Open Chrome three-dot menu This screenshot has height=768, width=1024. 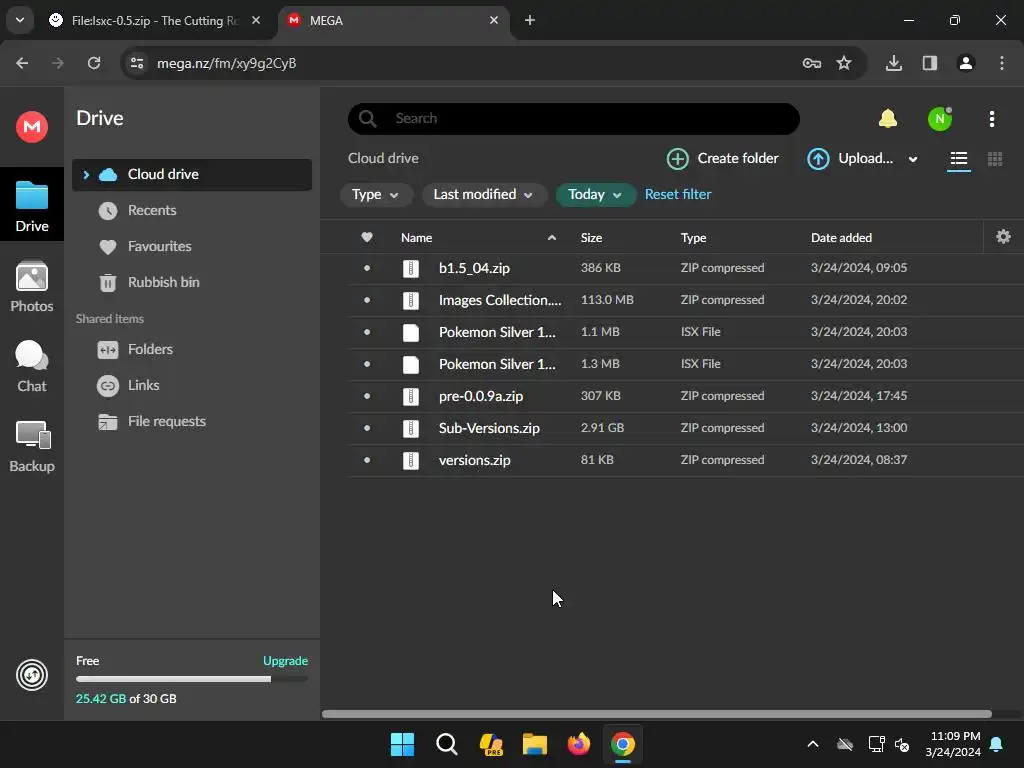[1001, 63]
